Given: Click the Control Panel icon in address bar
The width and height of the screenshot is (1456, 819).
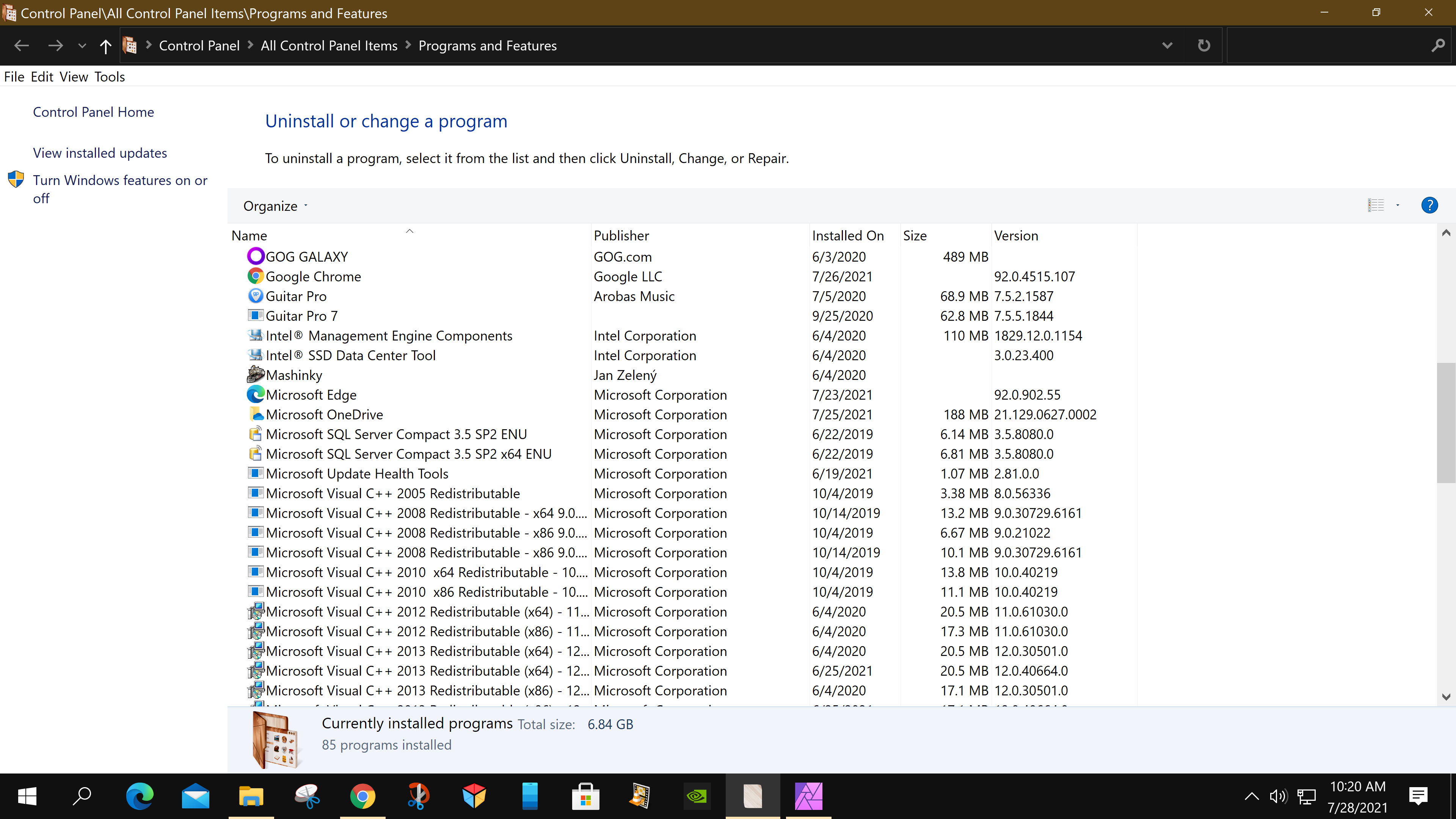Looking at the screenshot, I should 130,45.
